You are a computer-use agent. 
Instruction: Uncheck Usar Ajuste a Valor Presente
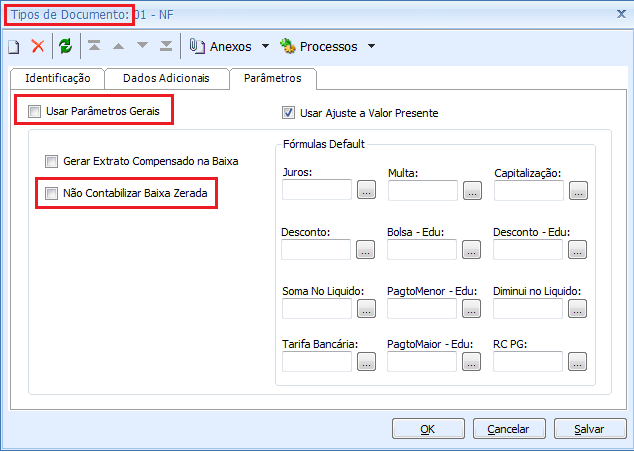coord(288,113)
